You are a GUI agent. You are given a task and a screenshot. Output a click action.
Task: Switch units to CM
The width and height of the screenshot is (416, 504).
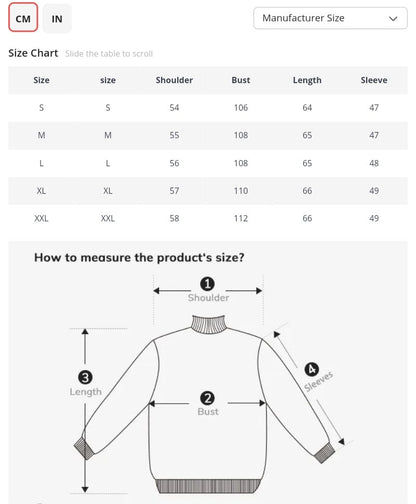(23, 18)
